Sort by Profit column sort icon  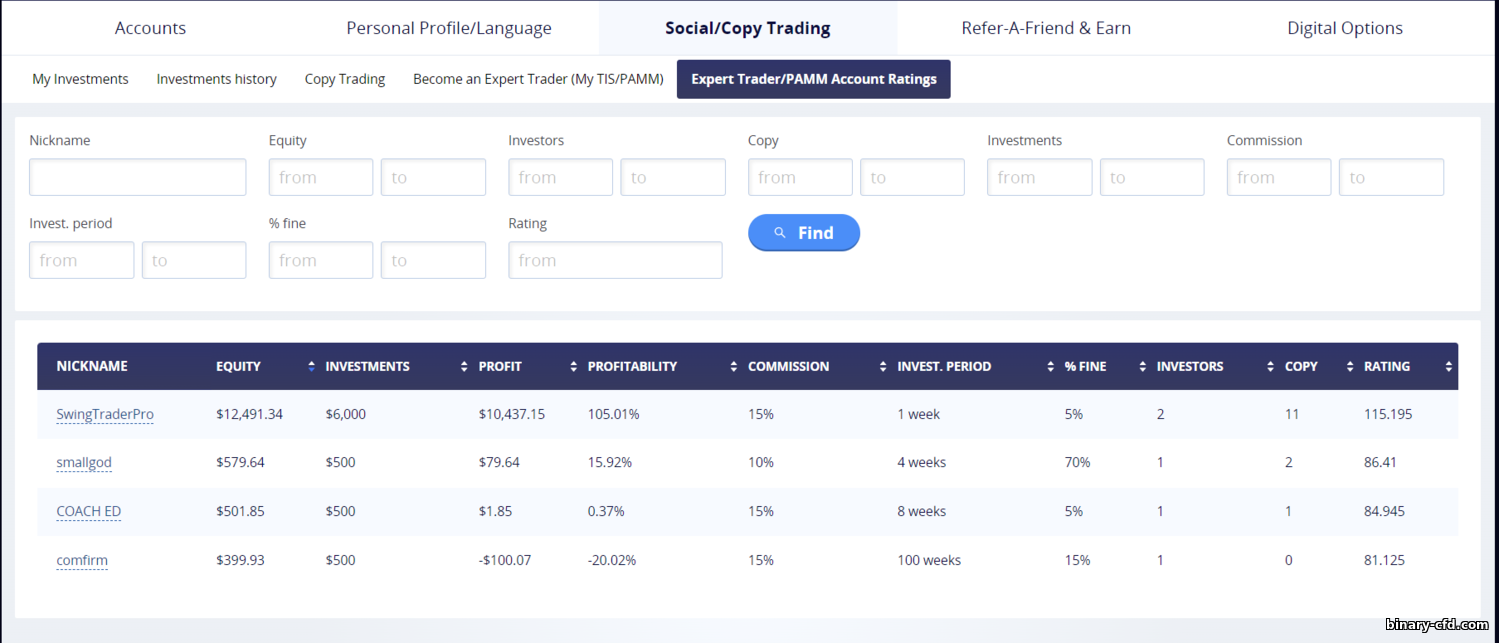click(573, 367)
